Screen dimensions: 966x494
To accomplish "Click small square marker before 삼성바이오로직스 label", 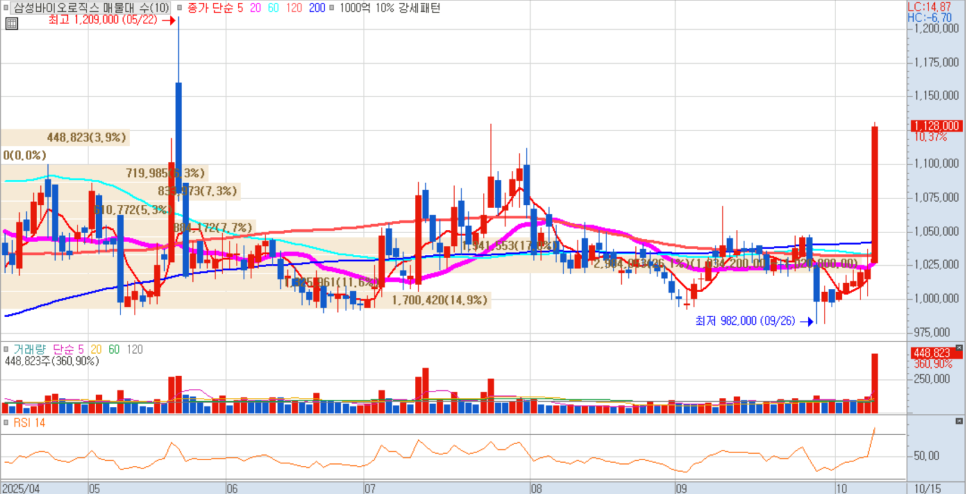I will (7, 9).
